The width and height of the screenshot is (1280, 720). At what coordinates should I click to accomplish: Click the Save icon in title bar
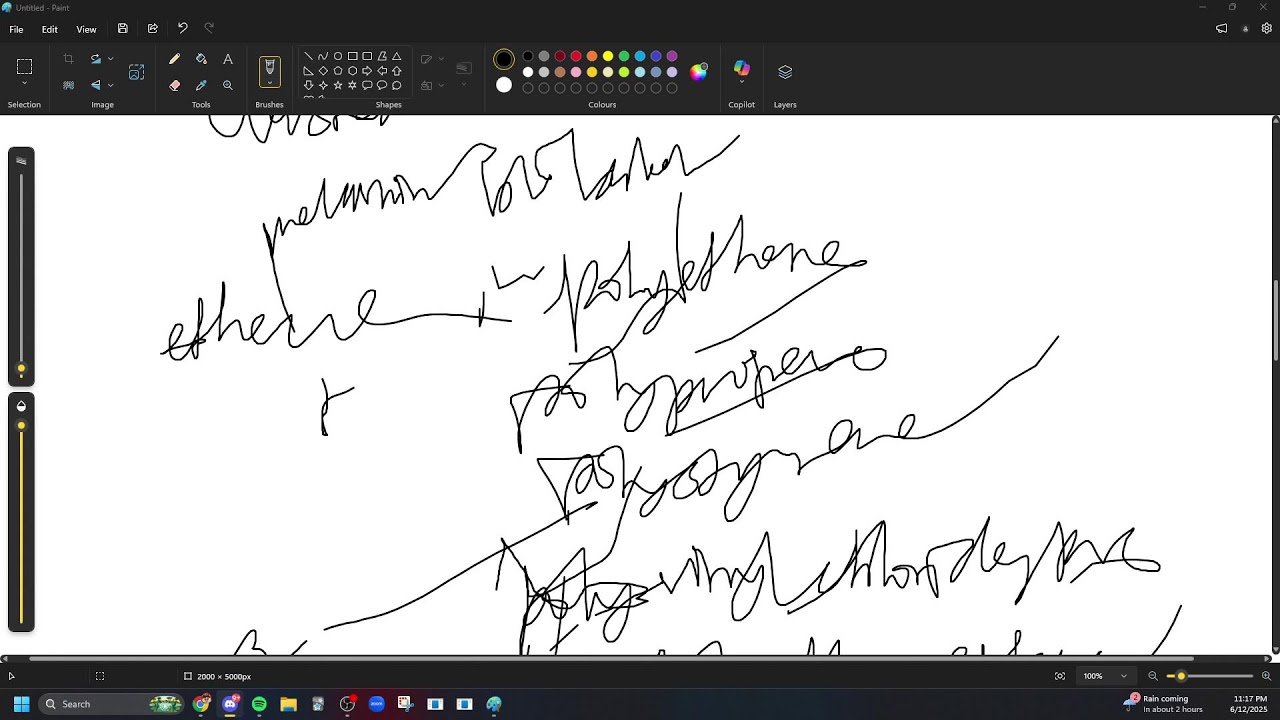(123, 29)
